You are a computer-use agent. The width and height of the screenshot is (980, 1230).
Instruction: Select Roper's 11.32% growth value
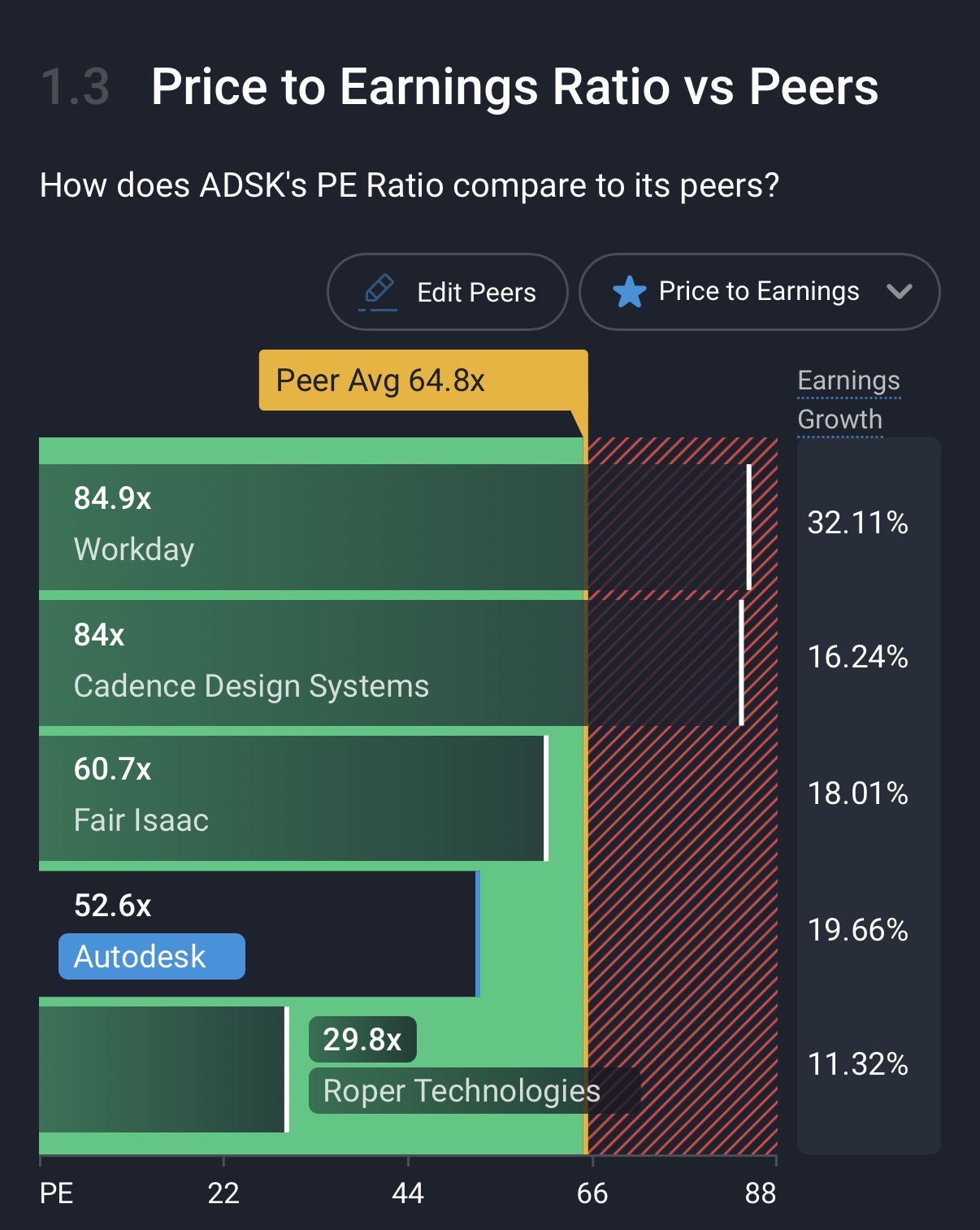857,1064
